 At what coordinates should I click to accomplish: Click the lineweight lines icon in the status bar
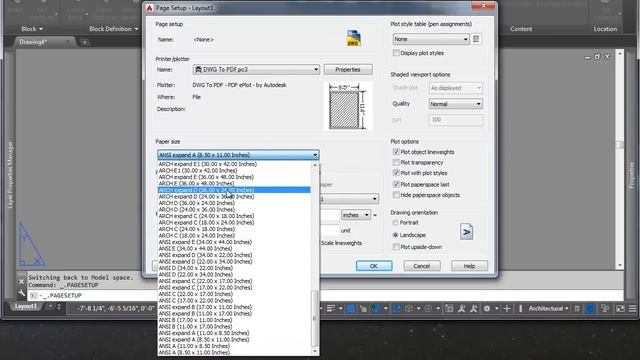coord(331,309)
